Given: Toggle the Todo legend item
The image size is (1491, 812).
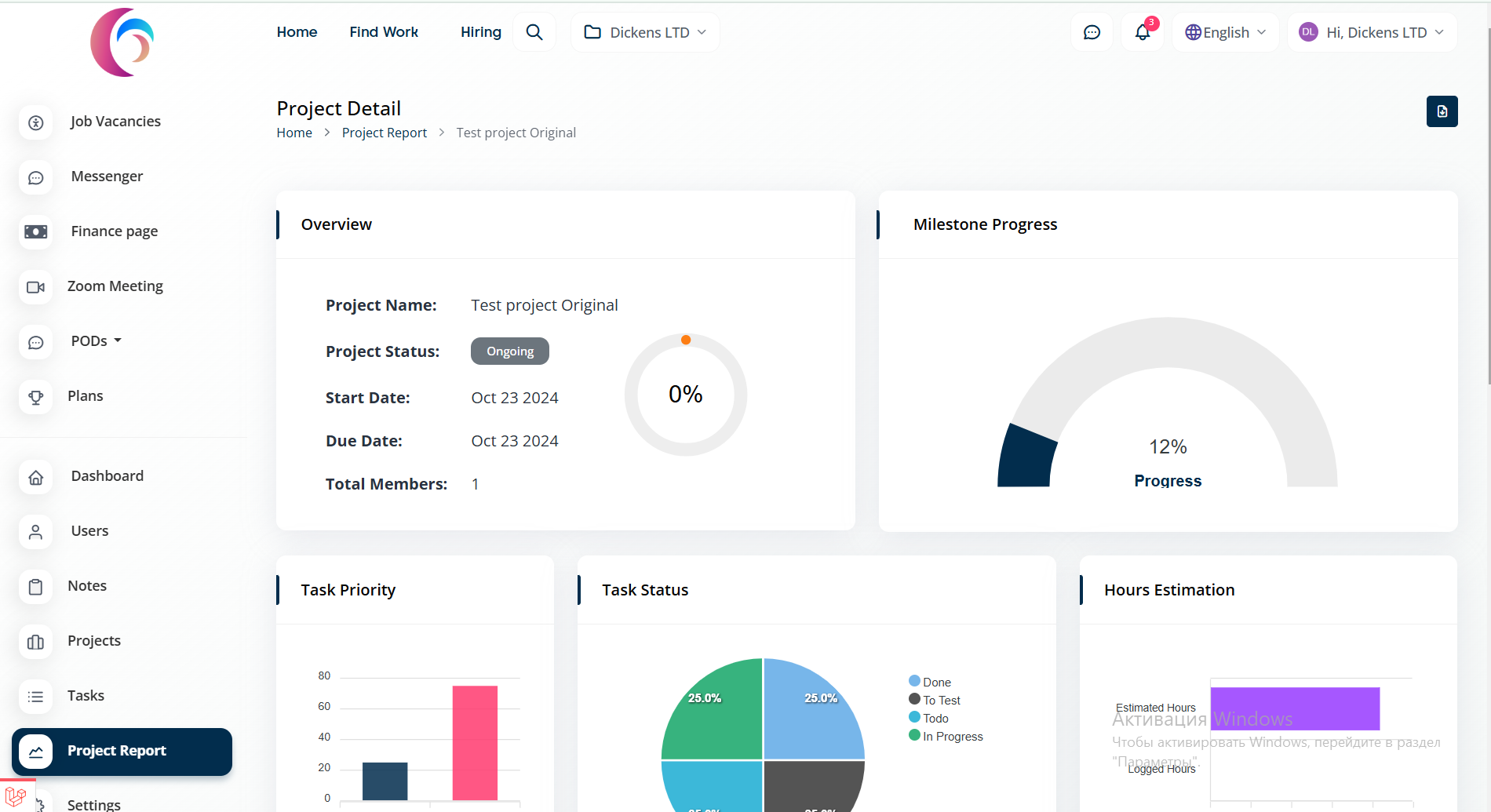Looking at the screenshot, I should pos(928,718).
